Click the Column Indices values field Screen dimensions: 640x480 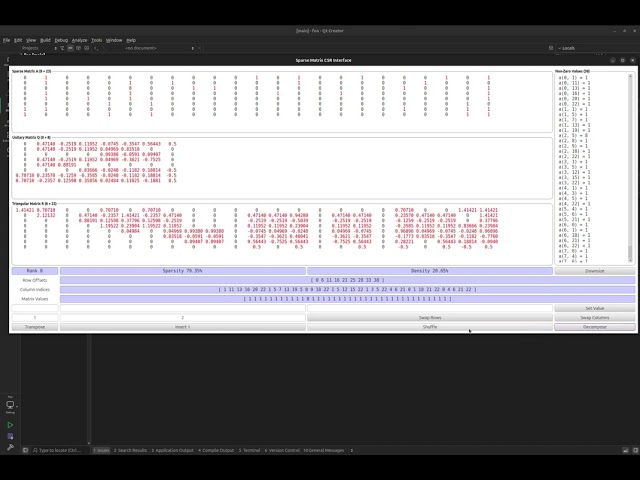(347, 289)
